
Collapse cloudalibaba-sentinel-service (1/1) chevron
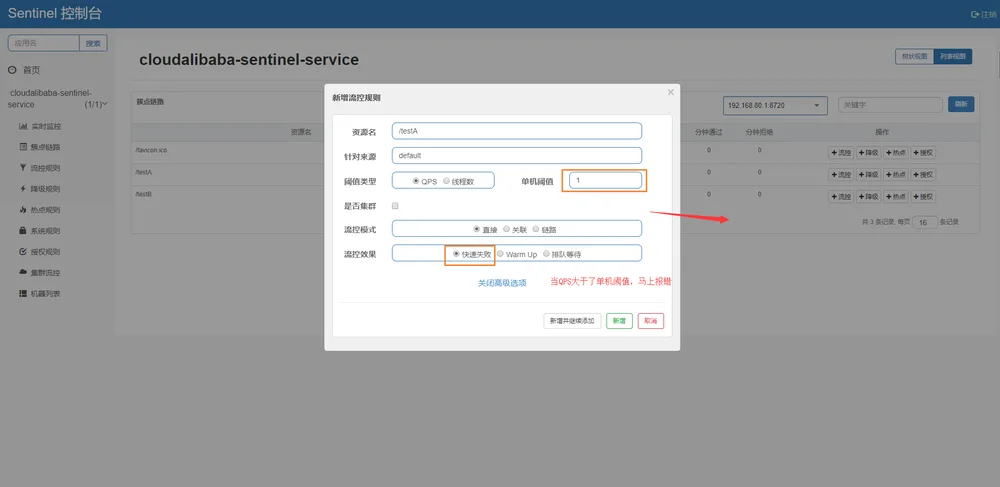pos(105,104)
